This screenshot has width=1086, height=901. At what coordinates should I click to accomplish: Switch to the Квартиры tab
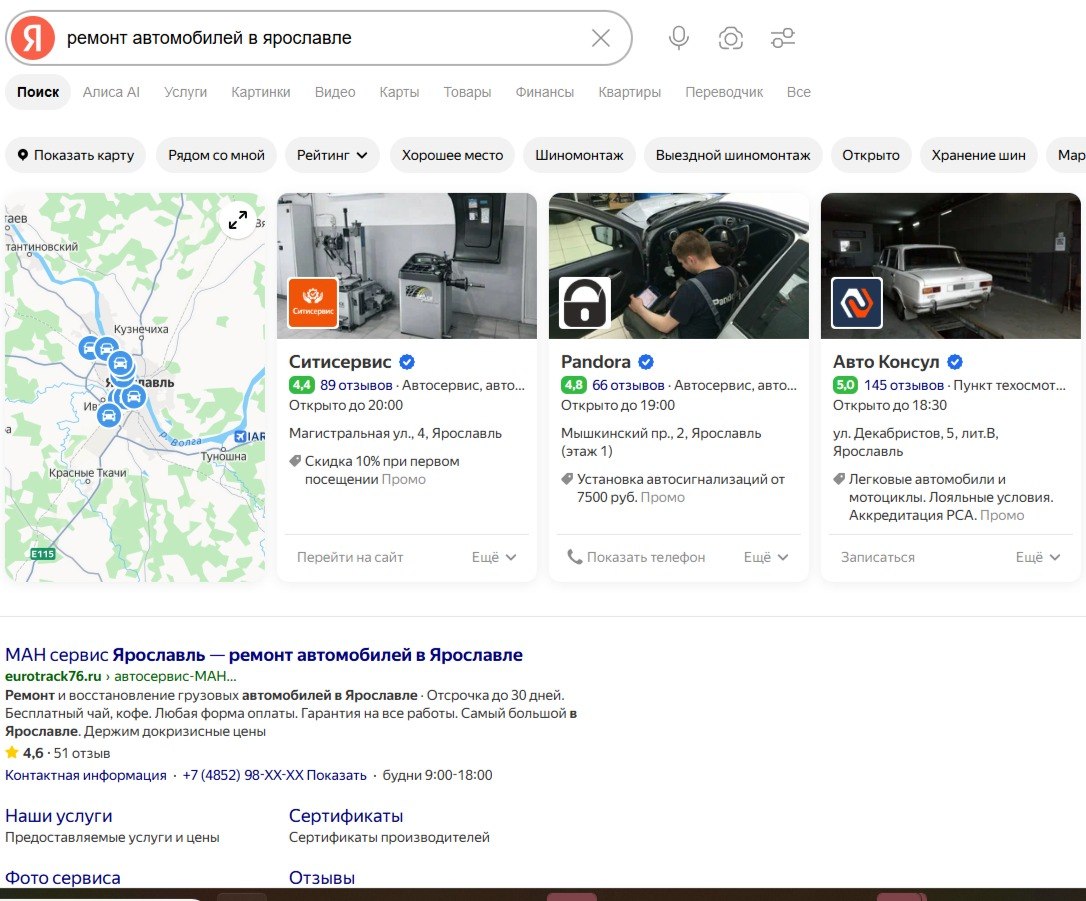coord(630,92)
